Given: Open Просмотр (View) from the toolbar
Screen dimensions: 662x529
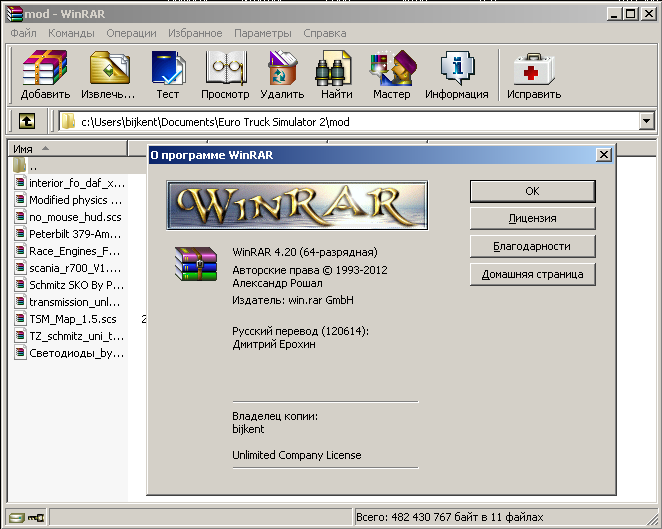Looking at the screenshot, I should [x=225, y=74].
